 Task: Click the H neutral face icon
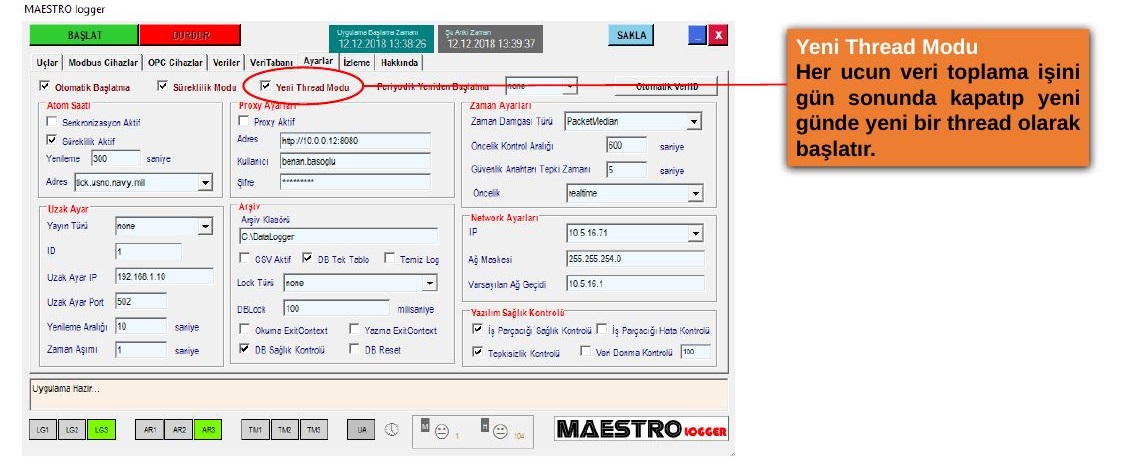click(x=499, y=431)
